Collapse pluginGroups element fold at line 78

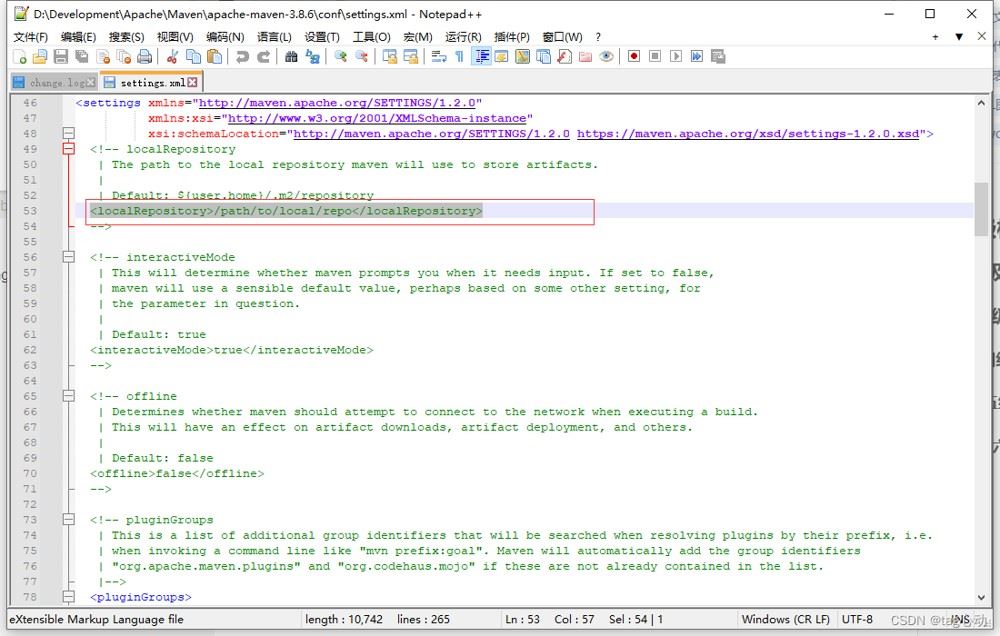[69, 597]
